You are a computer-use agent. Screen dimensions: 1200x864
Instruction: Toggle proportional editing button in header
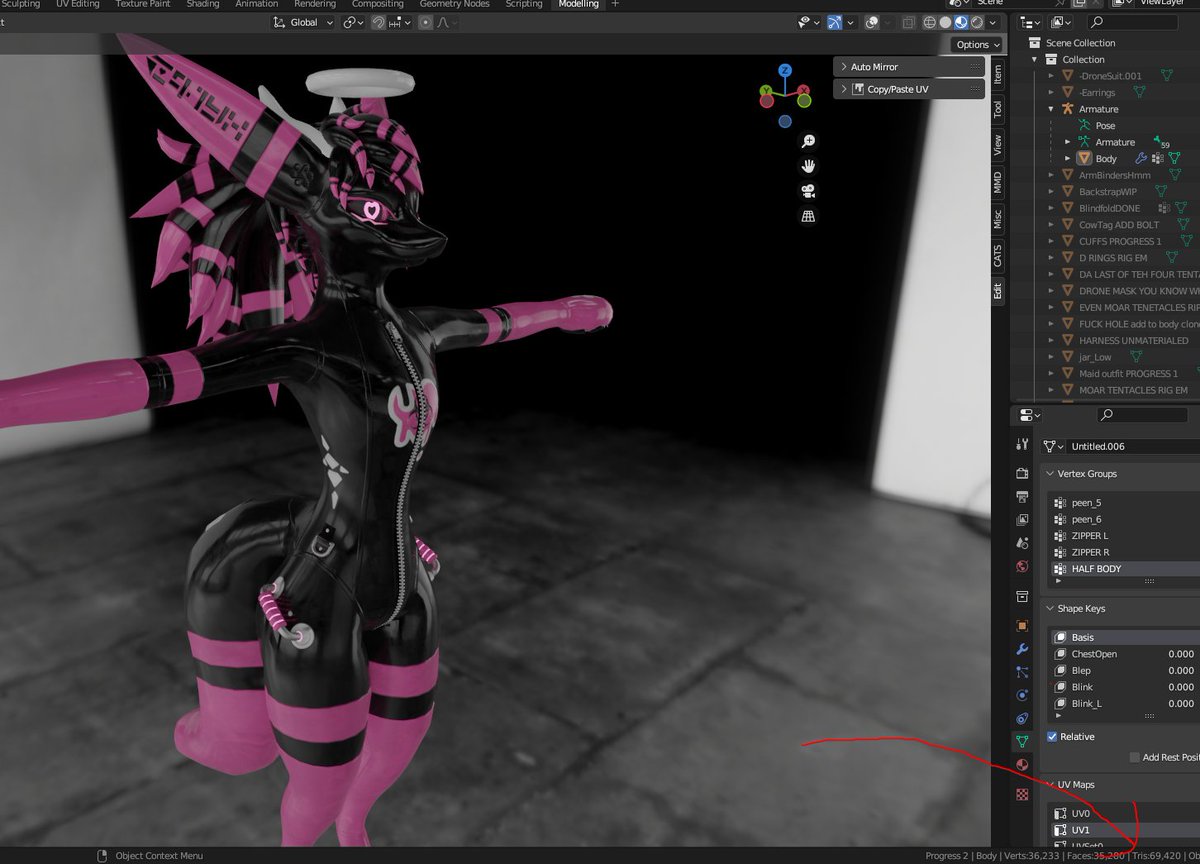(423, 22)
